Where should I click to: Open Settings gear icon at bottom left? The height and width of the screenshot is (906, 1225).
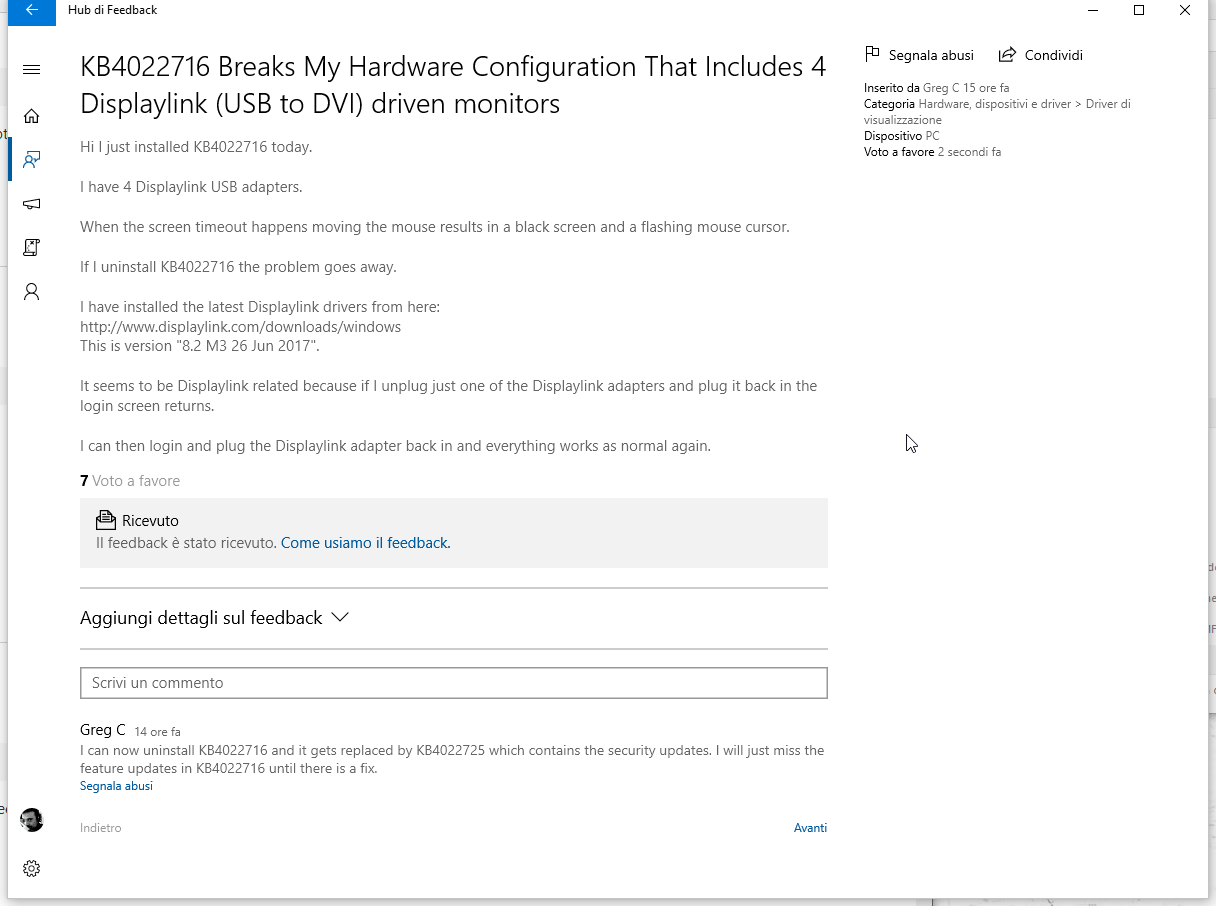[x=32, y=868]
